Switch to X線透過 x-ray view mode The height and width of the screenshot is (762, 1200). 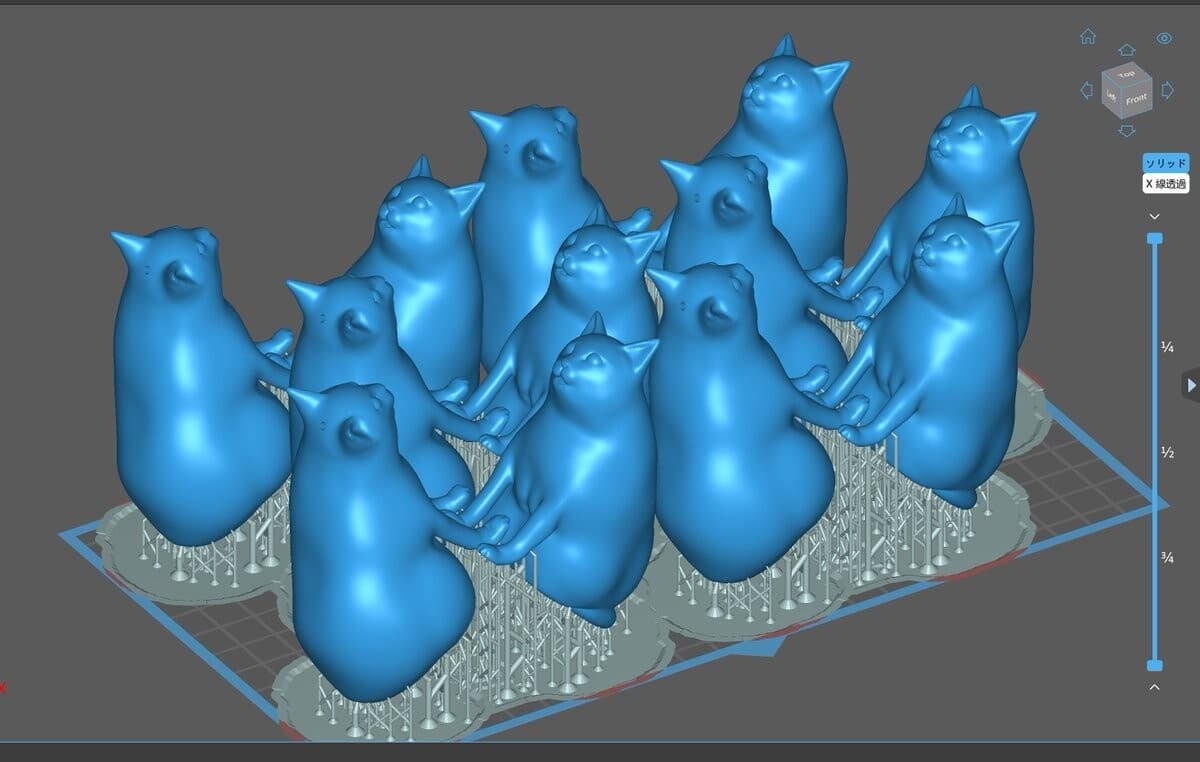[x=1166, y=183]
